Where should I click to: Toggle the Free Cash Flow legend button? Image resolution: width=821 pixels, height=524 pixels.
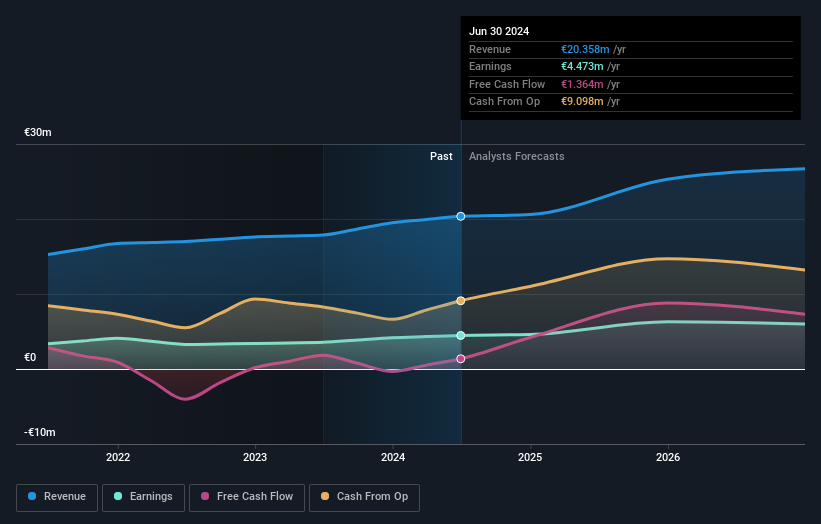pos(247,497)
